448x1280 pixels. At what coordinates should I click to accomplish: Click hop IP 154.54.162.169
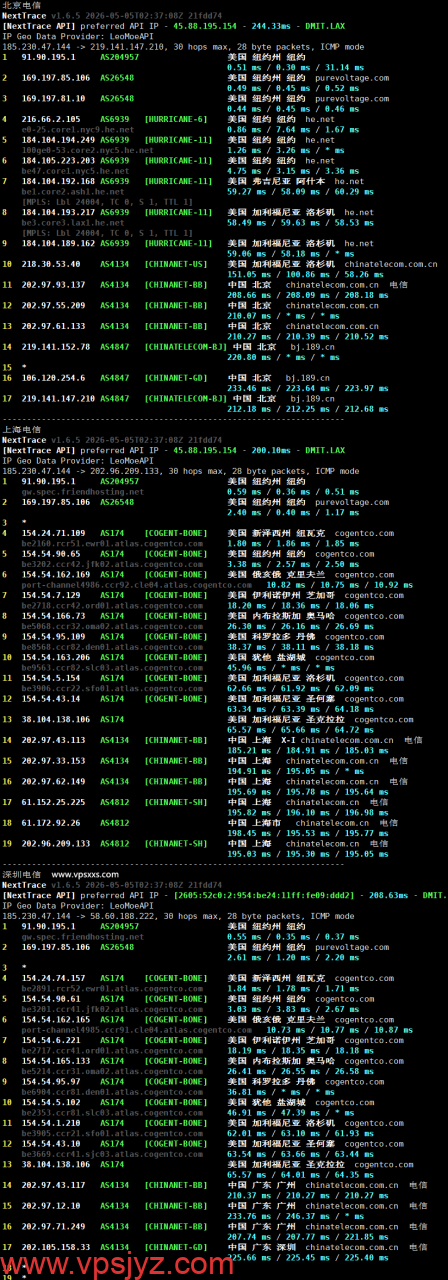coord(54,575)
